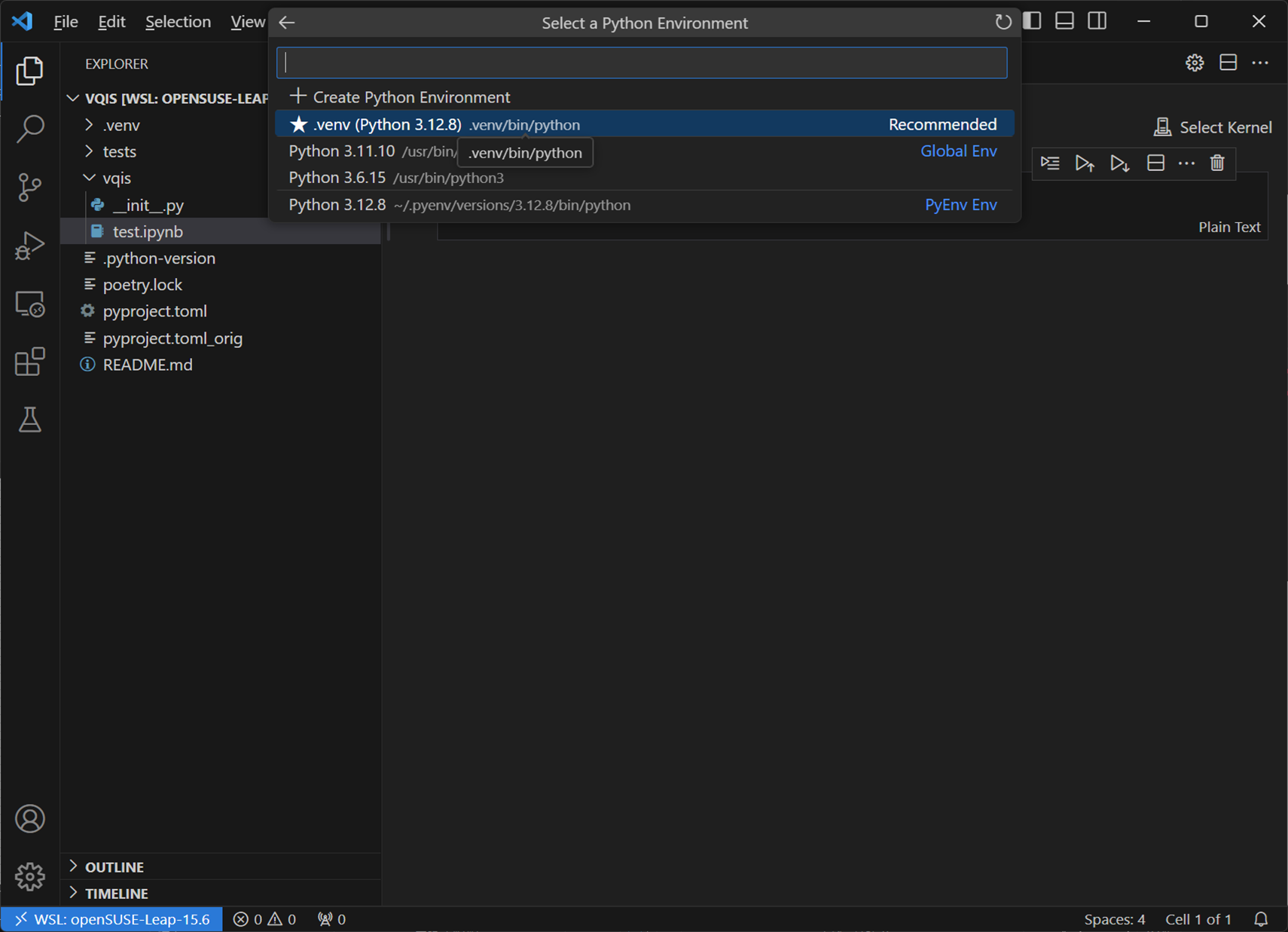
Task: Choose Create Python Environment option
Action: 645,97
